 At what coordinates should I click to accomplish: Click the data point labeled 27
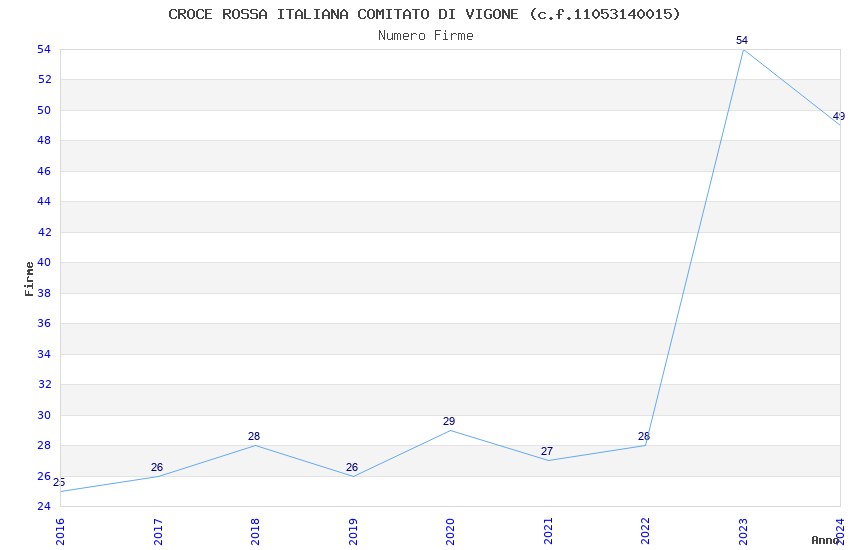click(547, 460)
